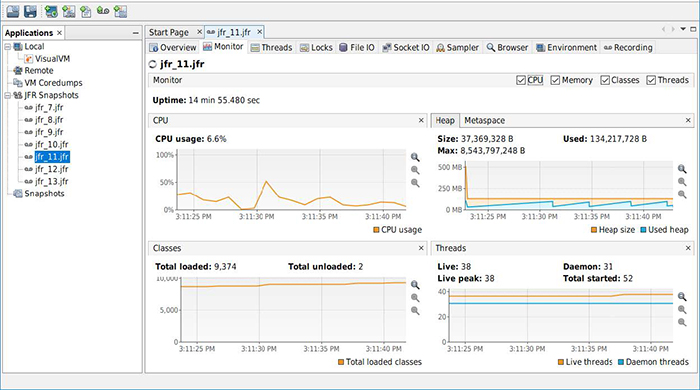
Task: Click the refresh spinner icon next to jfr_11.jfr title
Action: (x=153, y=64)
